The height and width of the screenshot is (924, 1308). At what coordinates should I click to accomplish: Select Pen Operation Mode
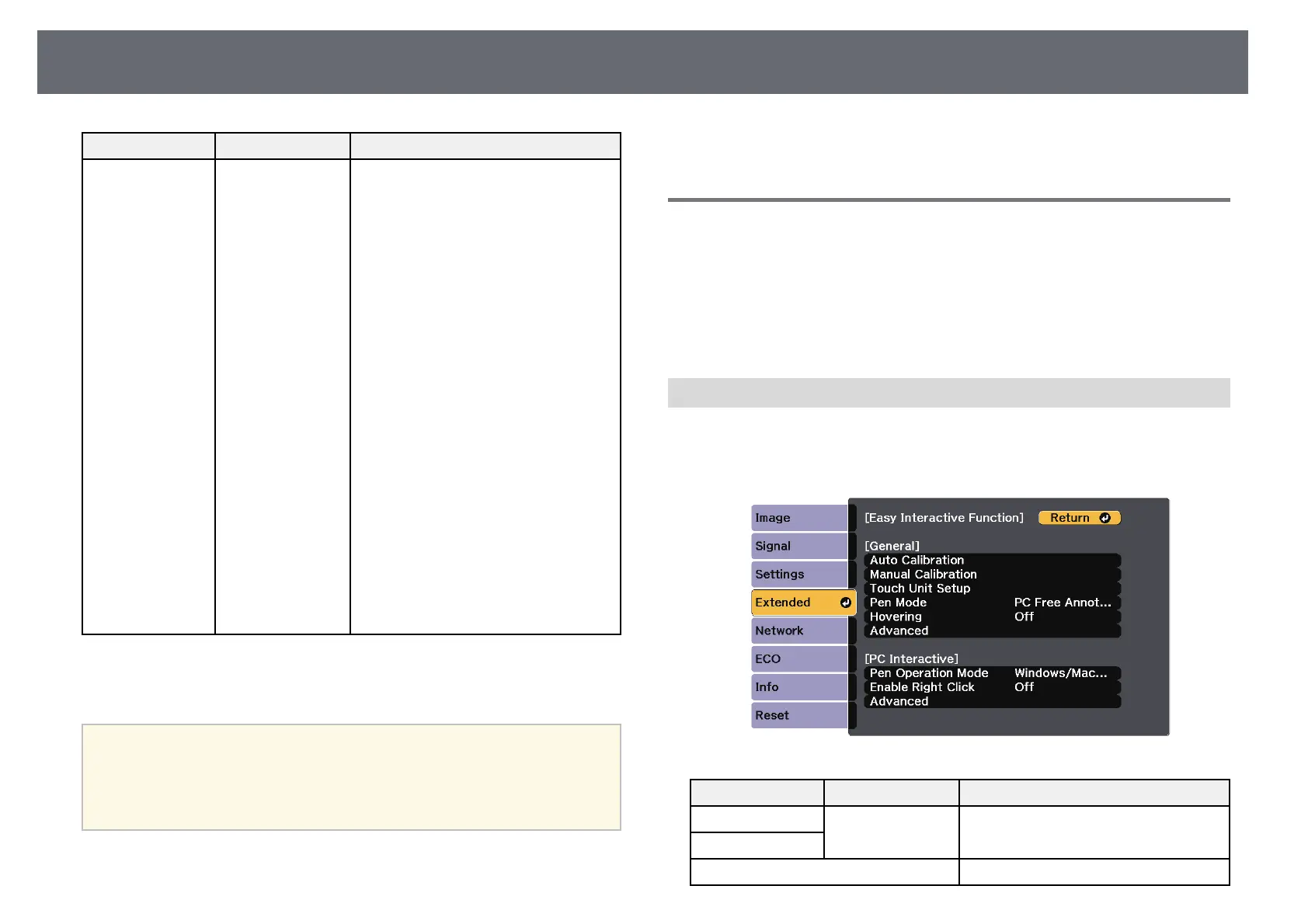[992, 673]
